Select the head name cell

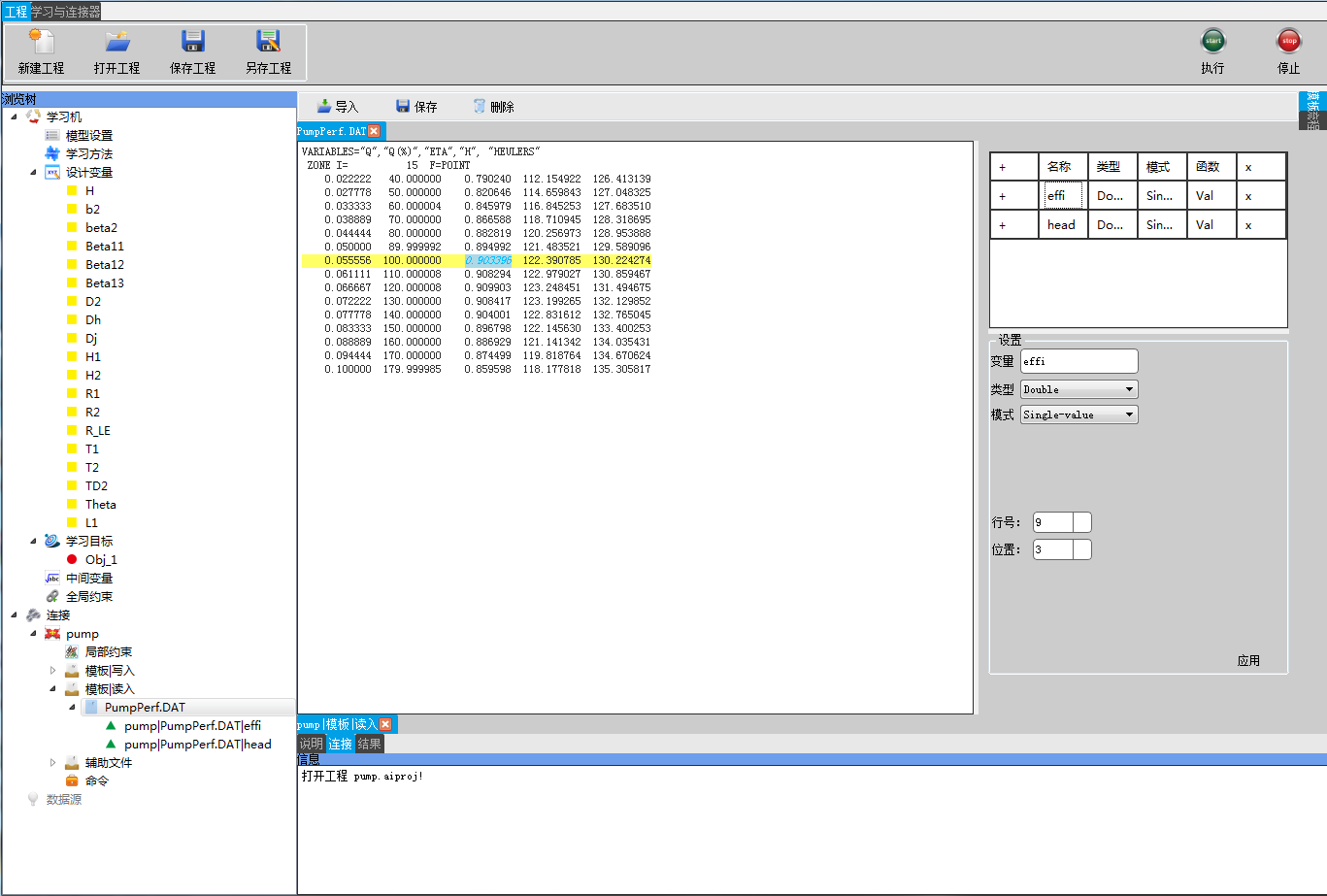[x=1063, y=224]
